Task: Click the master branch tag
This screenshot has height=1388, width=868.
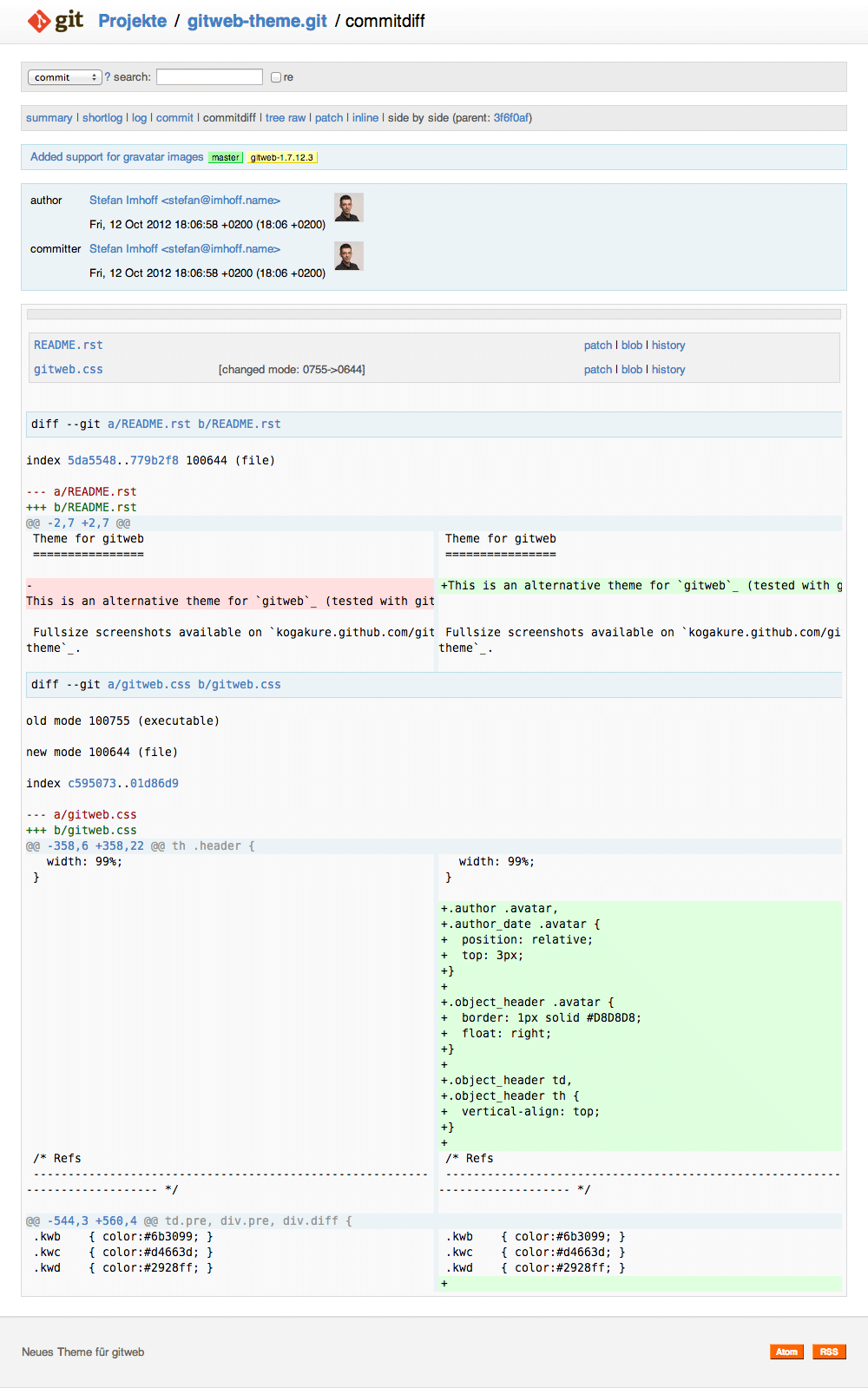Action: [226, 158]
